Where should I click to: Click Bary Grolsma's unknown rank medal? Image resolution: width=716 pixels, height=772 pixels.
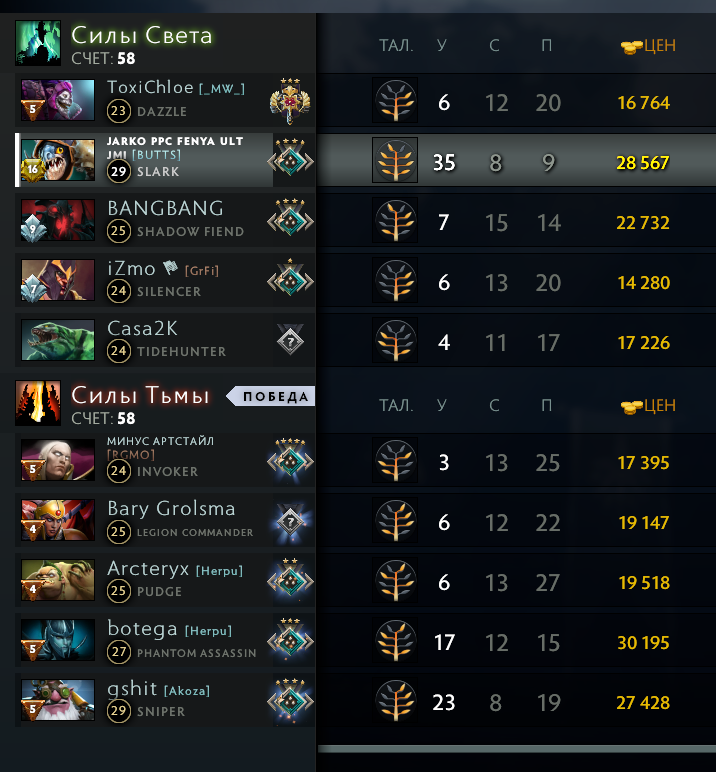click(291, 521)
